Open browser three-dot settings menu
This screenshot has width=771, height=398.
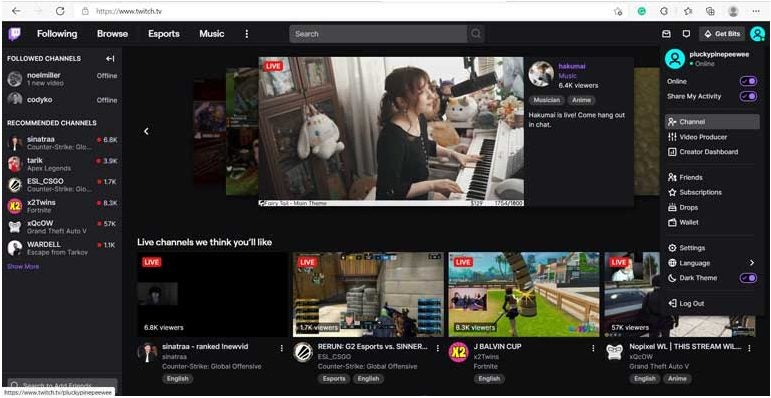[756, 11]
